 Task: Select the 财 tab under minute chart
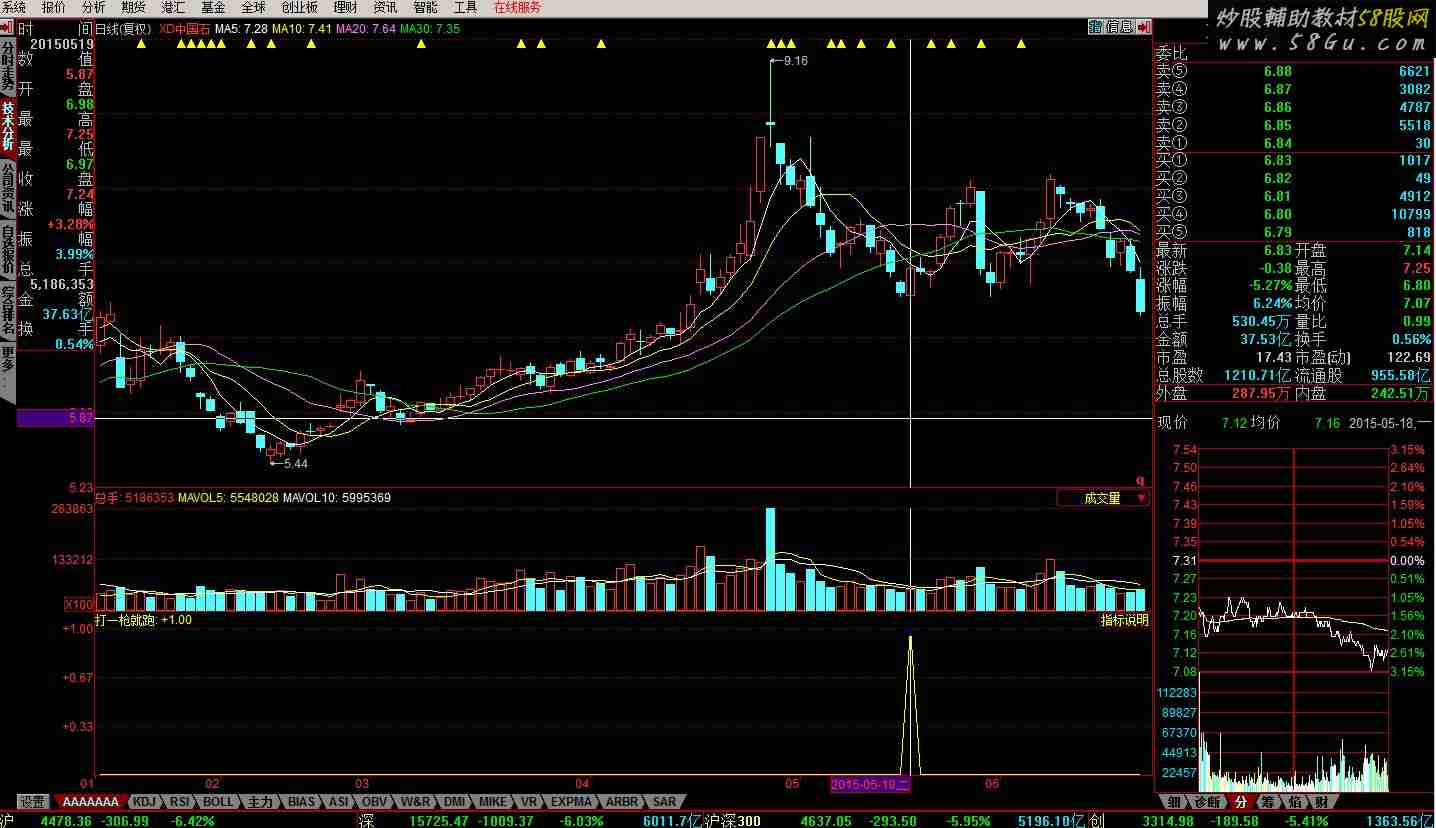(1321, 801)
